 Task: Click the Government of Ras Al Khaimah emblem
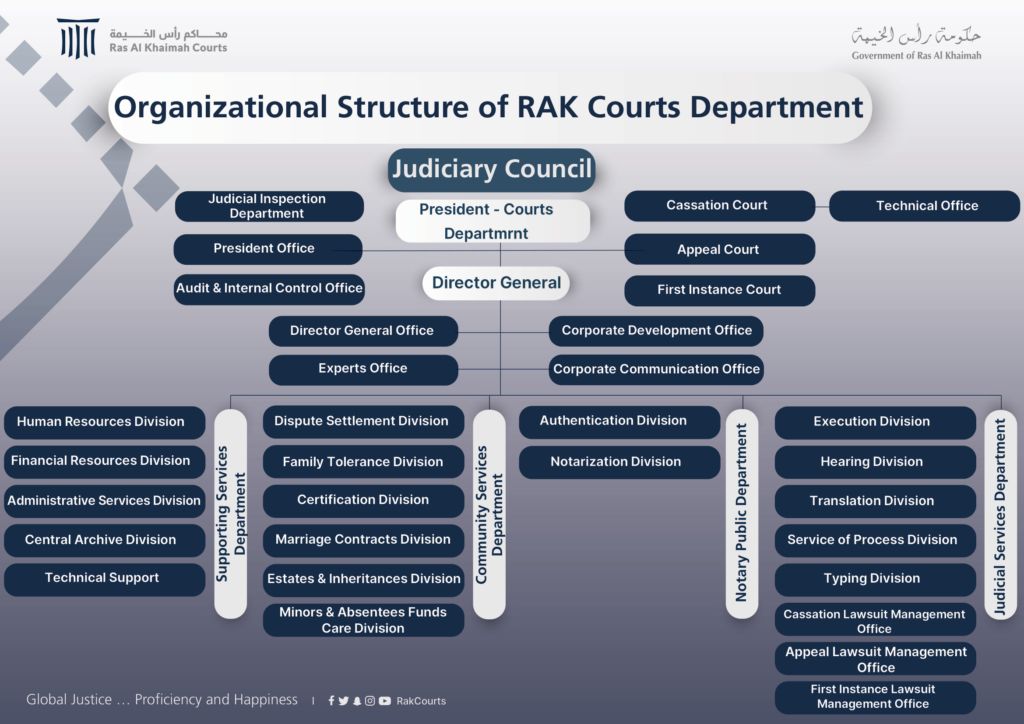[916, 42]
